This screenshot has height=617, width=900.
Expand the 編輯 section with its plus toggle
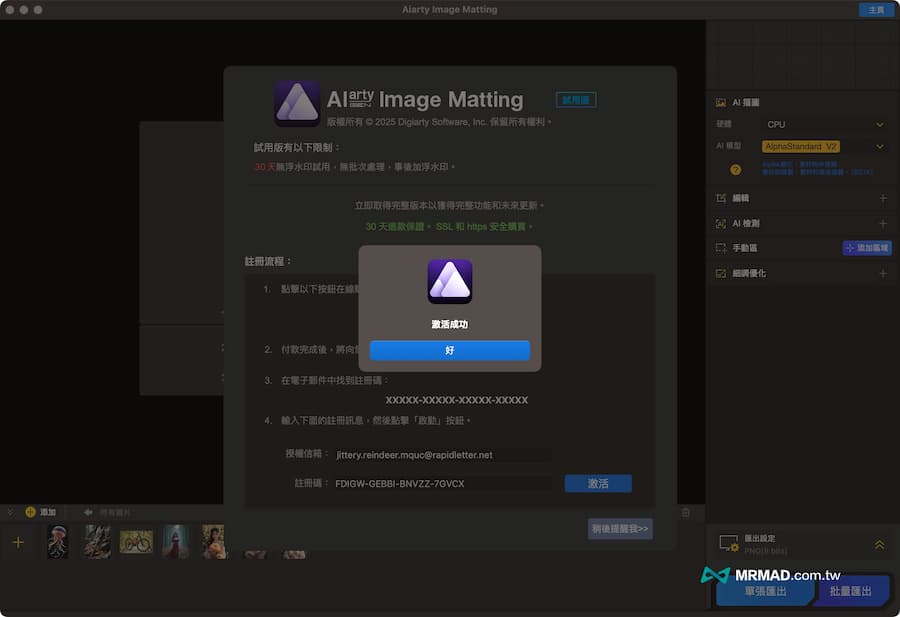[x=882, y=197]
